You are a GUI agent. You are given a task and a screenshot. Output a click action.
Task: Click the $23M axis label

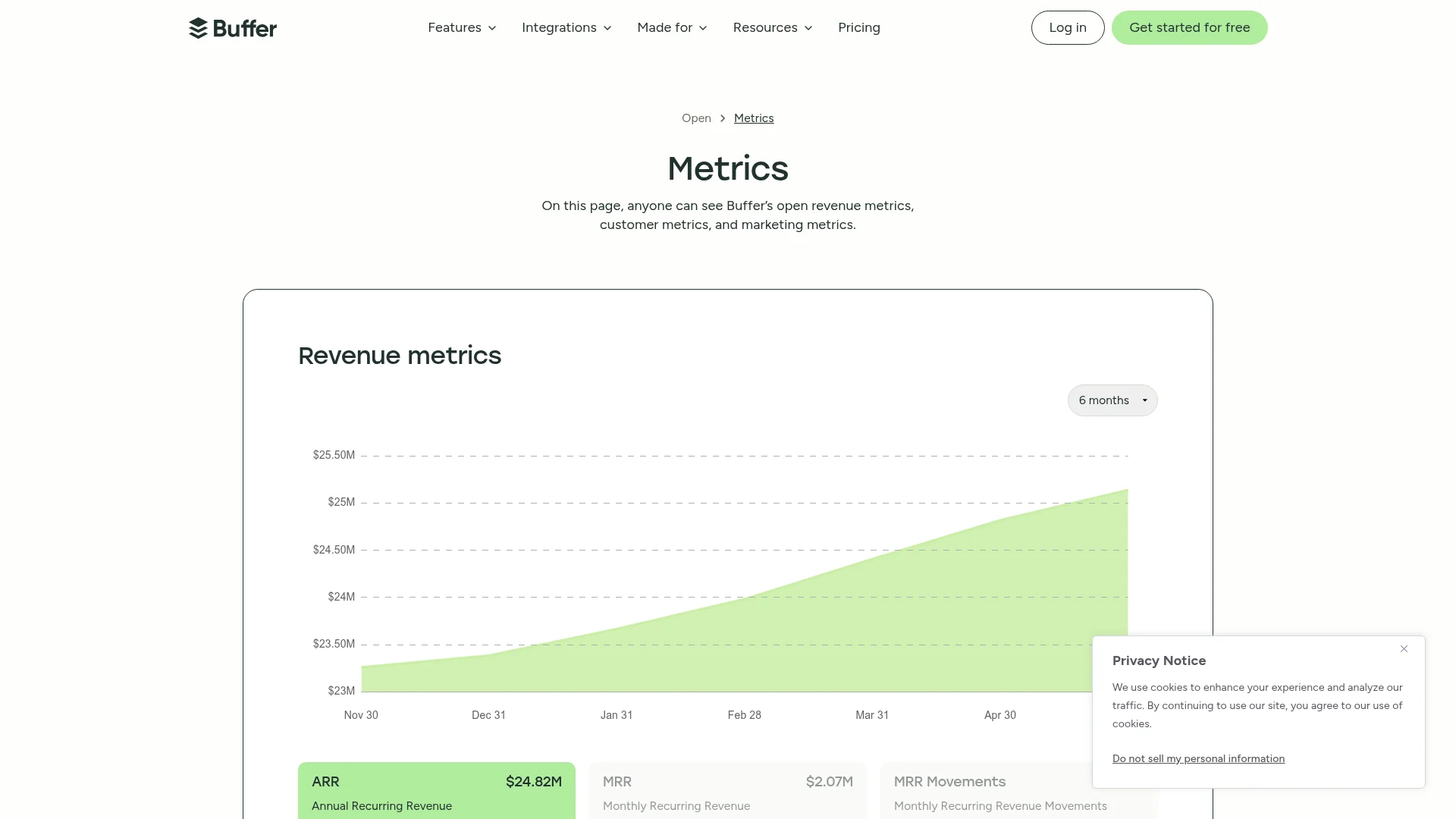click(x=341, y=691)
